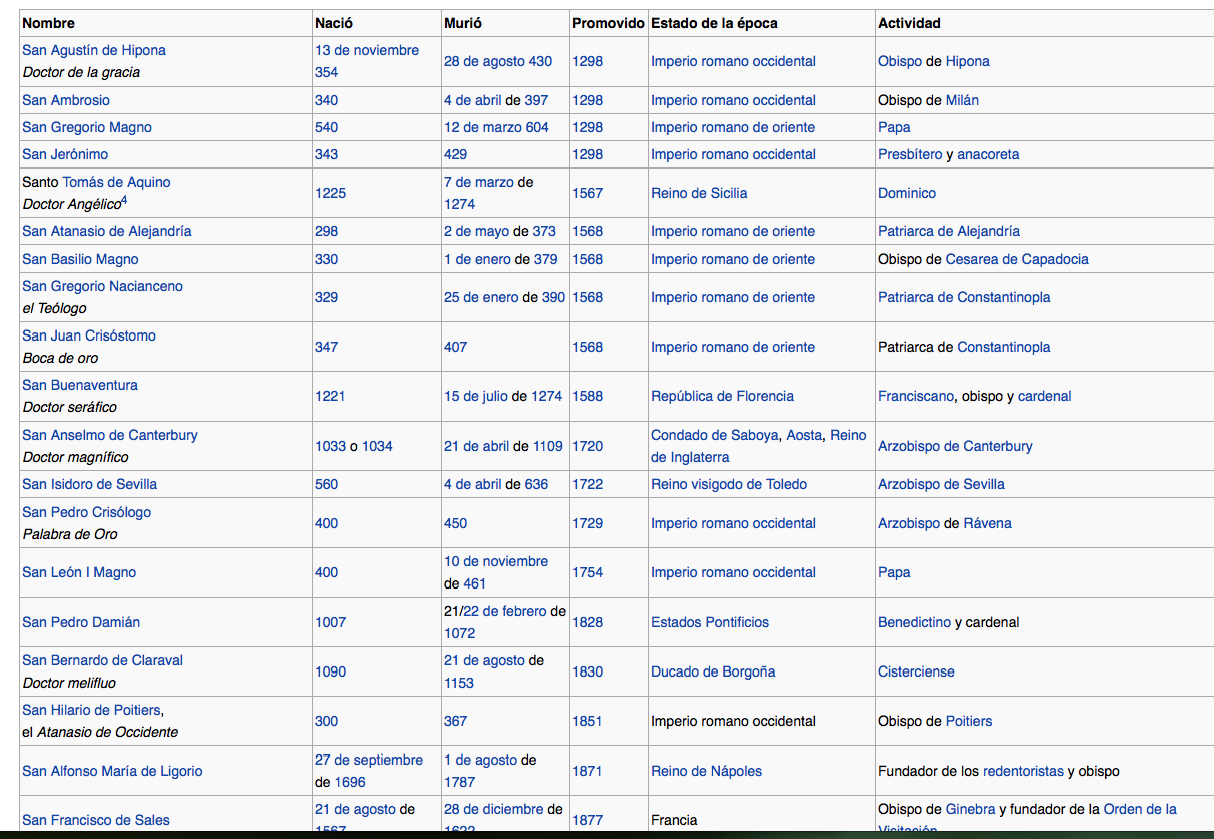The height and width of the screenshot is (839, 1214).
Task: Open the Estados Pontificios link
Action: click(x=710, y=622)
